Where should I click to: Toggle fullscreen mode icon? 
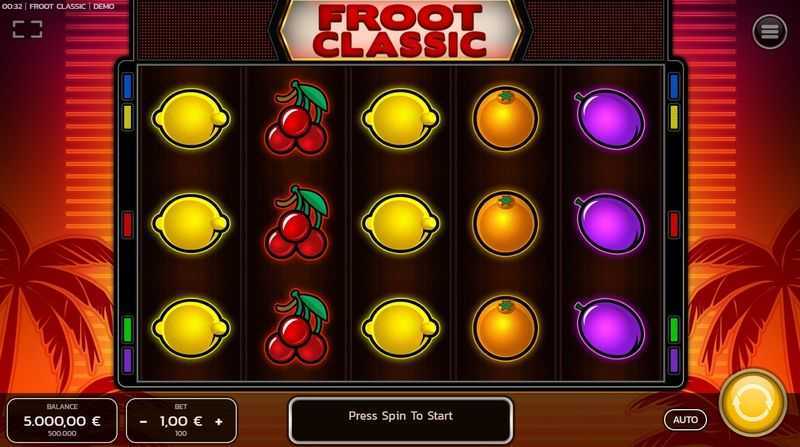pos(28,29)
